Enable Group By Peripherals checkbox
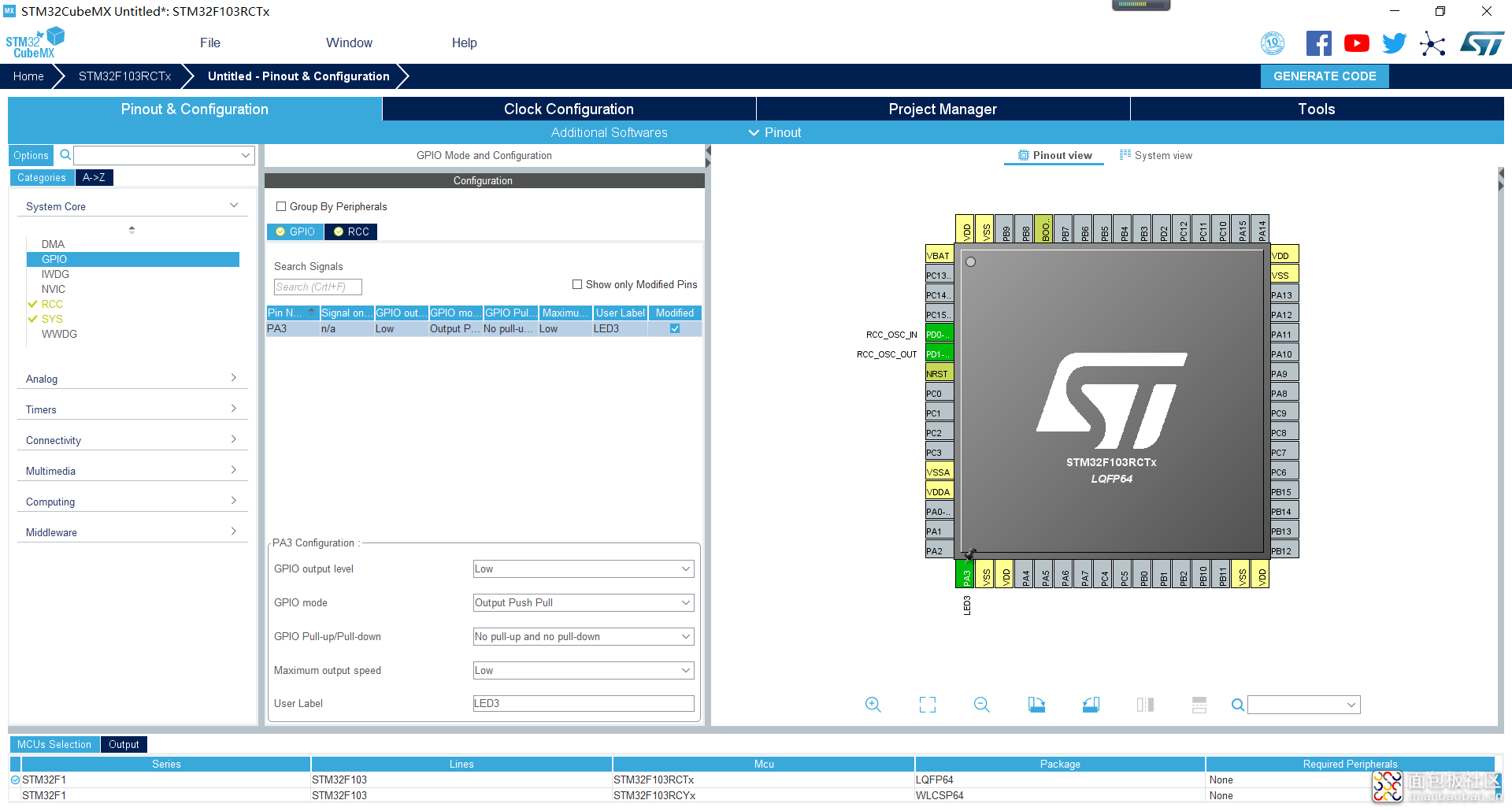Image resolution: width=1512 pixels, height=811 pixels. (281, 206)
